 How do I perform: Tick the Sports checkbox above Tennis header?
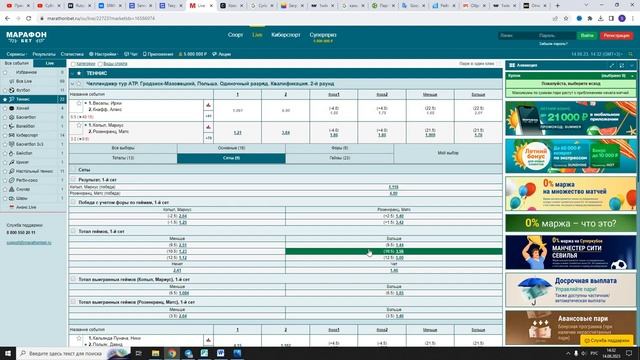point(100,64)
